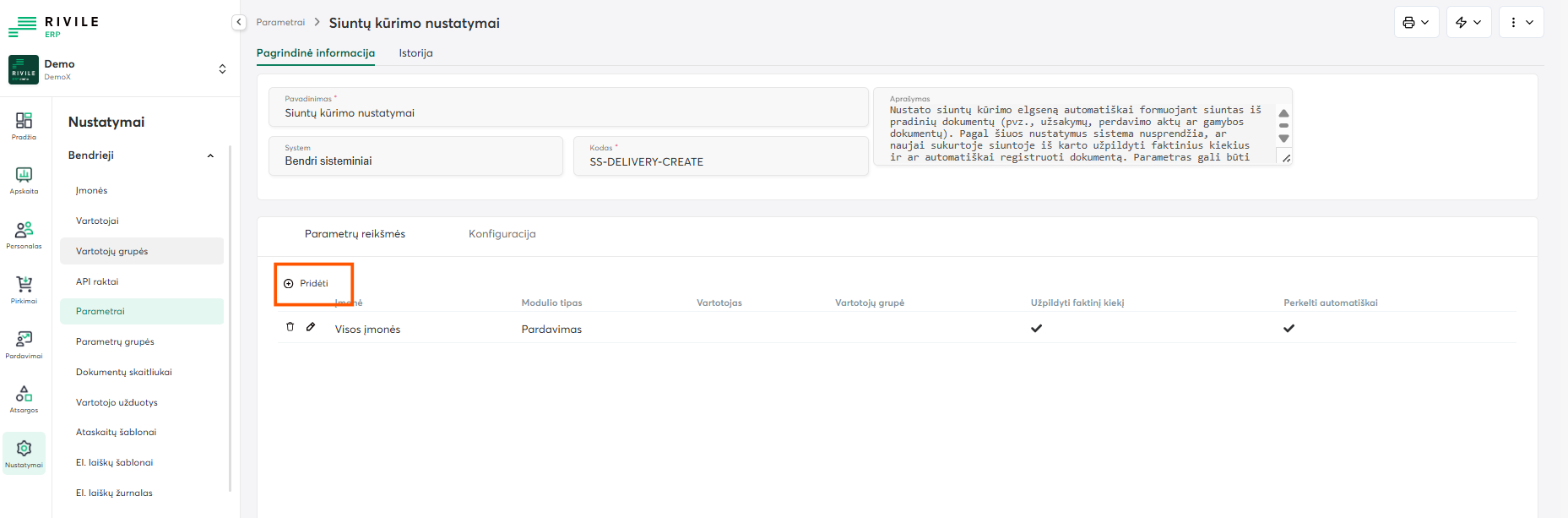Image resolution: width=1568 pixels, height=518 pixels.
Task: Open the Pardavimai sales module
Action: pos(24,343)
